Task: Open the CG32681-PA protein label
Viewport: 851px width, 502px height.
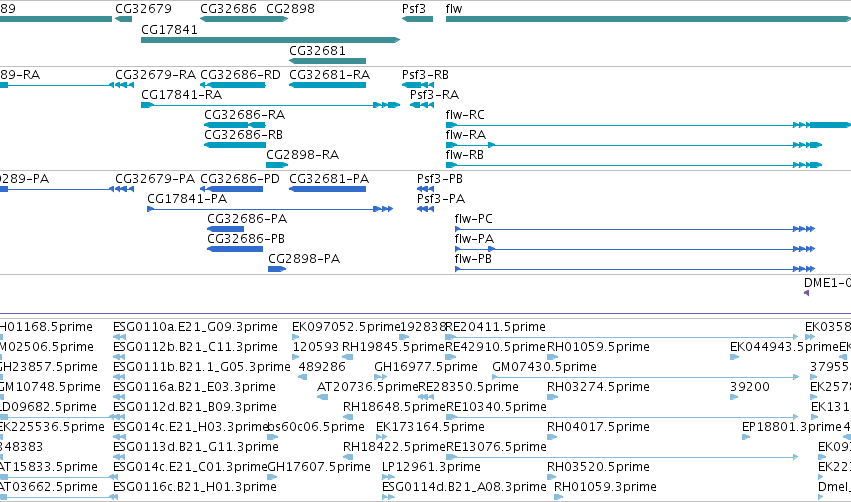Action: [x=329, y=179]
